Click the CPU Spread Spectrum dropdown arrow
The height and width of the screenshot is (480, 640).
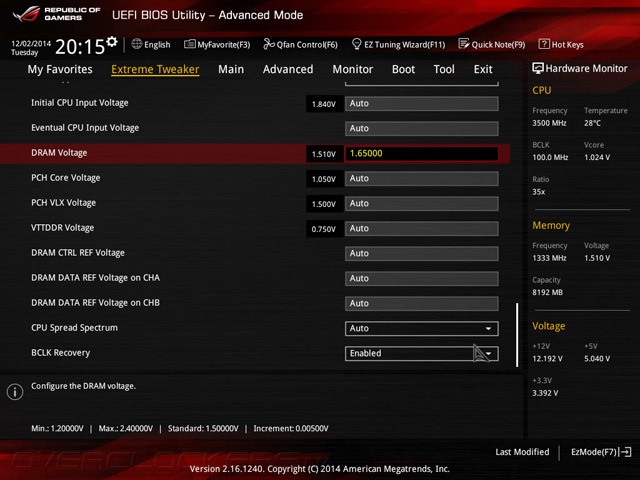pyautogui.click(x=488, y=329)
